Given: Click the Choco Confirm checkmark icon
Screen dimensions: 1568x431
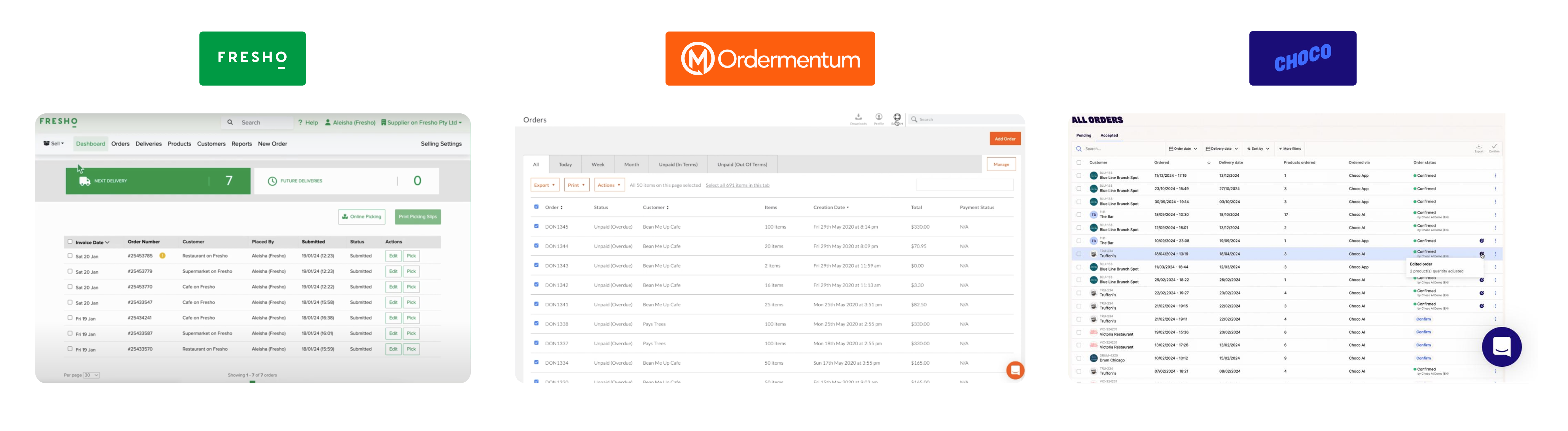Looking at the screenshot, I should (1494, 147).
